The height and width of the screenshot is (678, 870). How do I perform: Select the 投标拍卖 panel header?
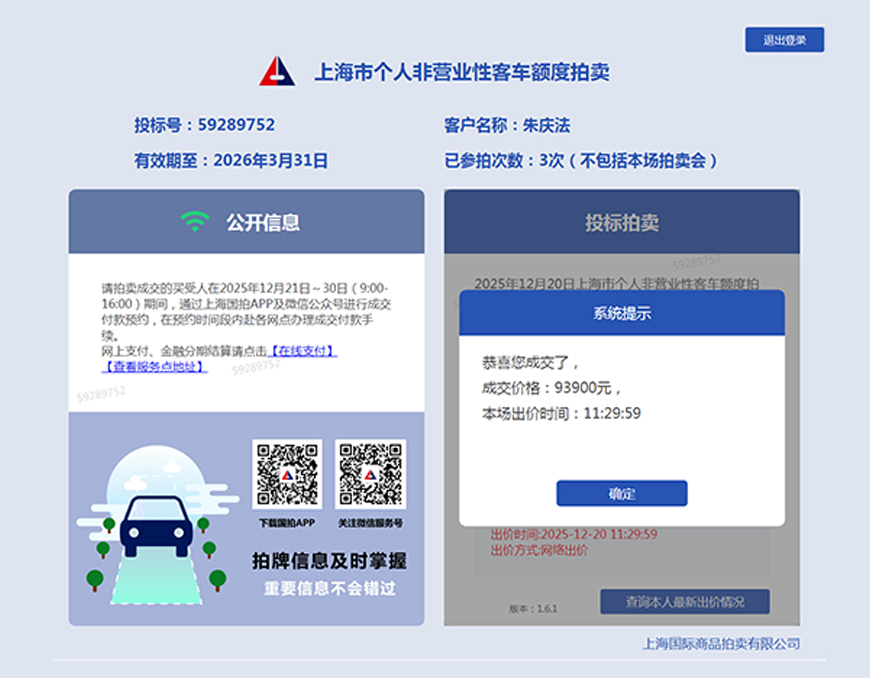point(621,222)
